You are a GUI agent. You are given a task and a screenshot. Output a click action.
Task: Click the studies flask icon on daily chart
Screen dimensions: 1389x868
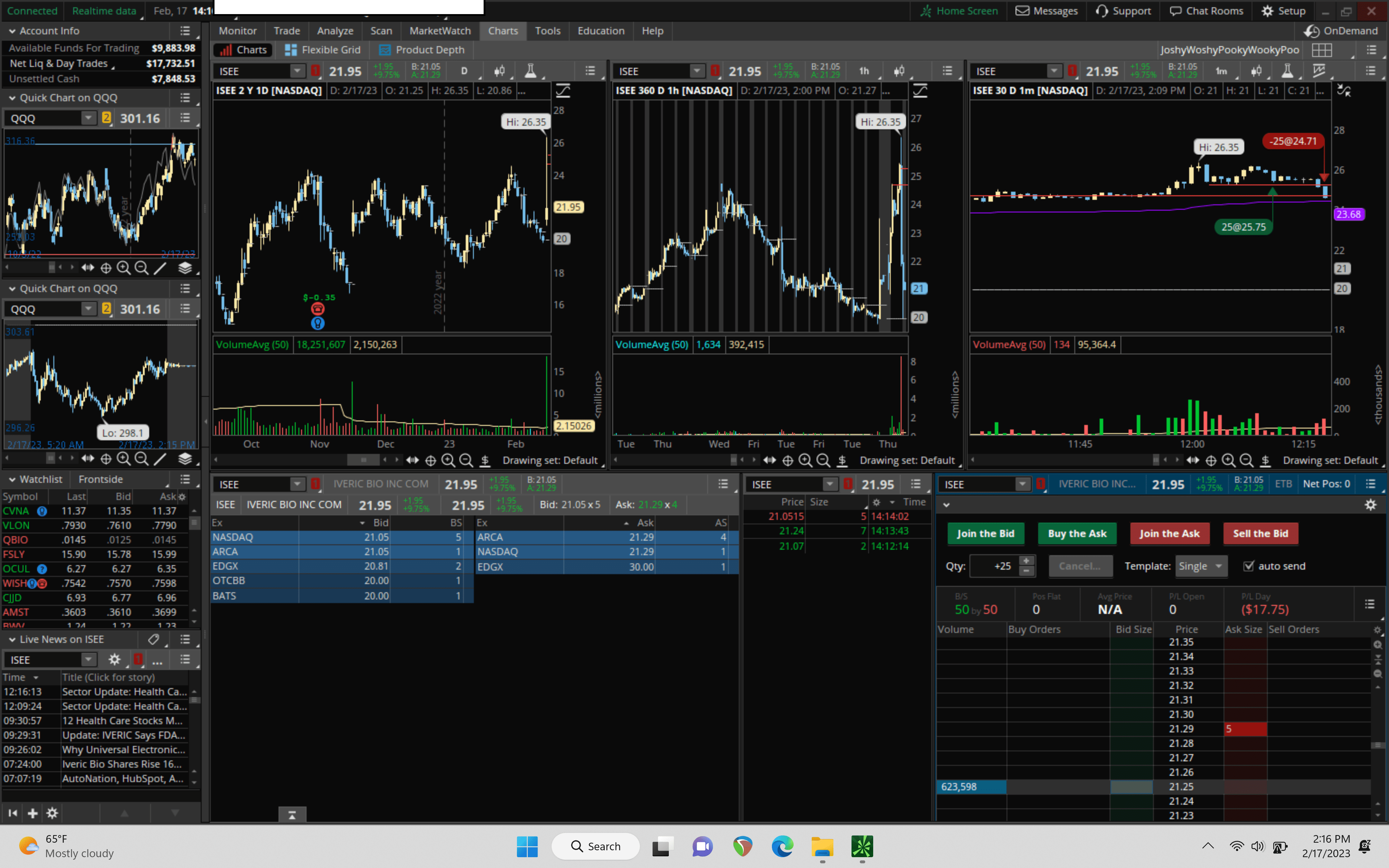coord(530,71)
